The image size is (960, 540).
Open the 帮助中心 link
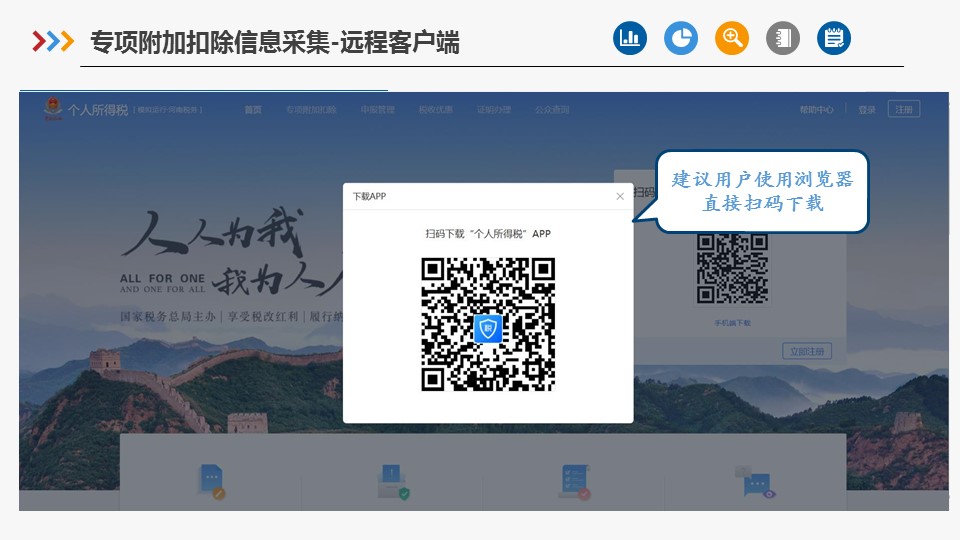click(816, 110)
